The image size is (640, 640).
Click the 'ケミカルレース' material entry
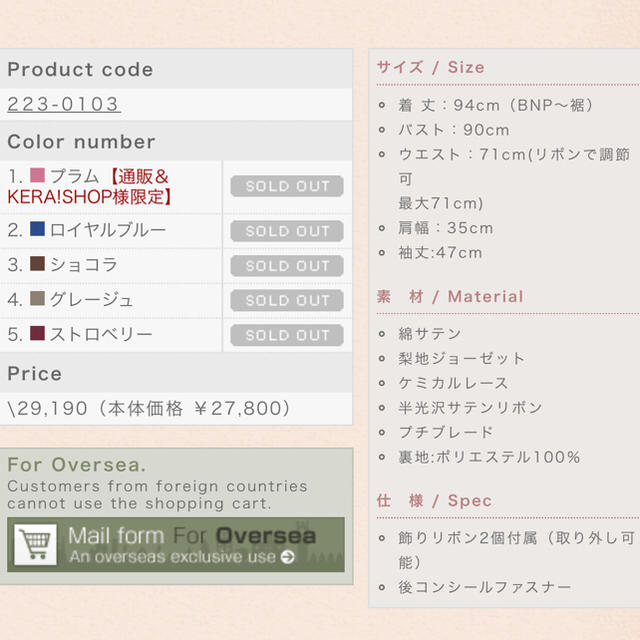pos(453,383)
